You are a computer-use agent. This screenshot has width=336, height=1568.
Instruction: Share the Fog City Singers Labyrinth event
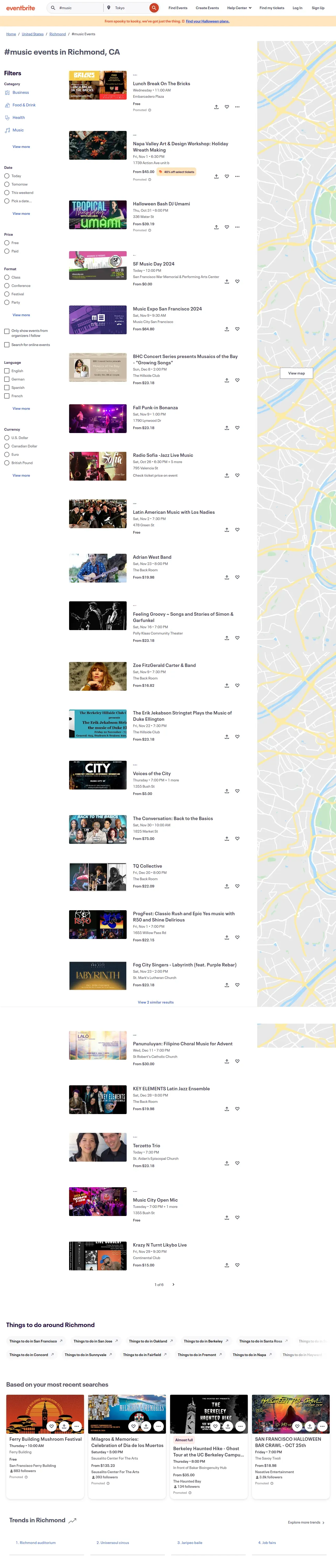tap(227, 985)
